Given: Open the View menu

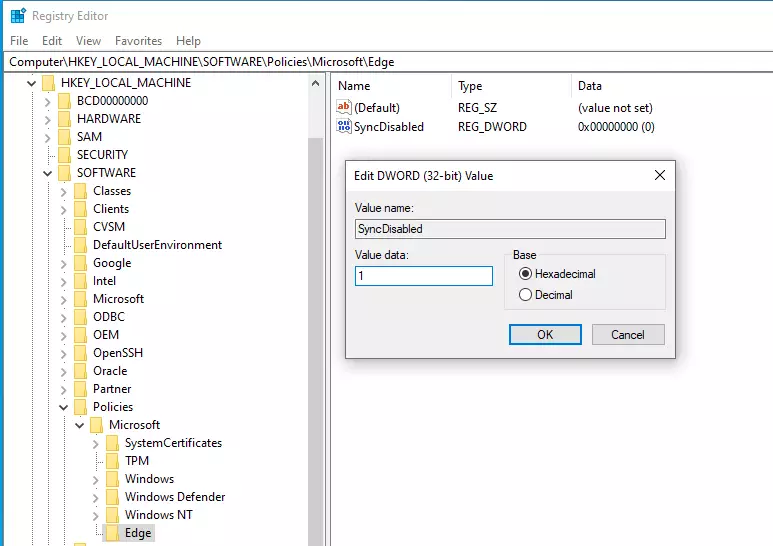Looking at the screenshot, I should coord(88,41).
